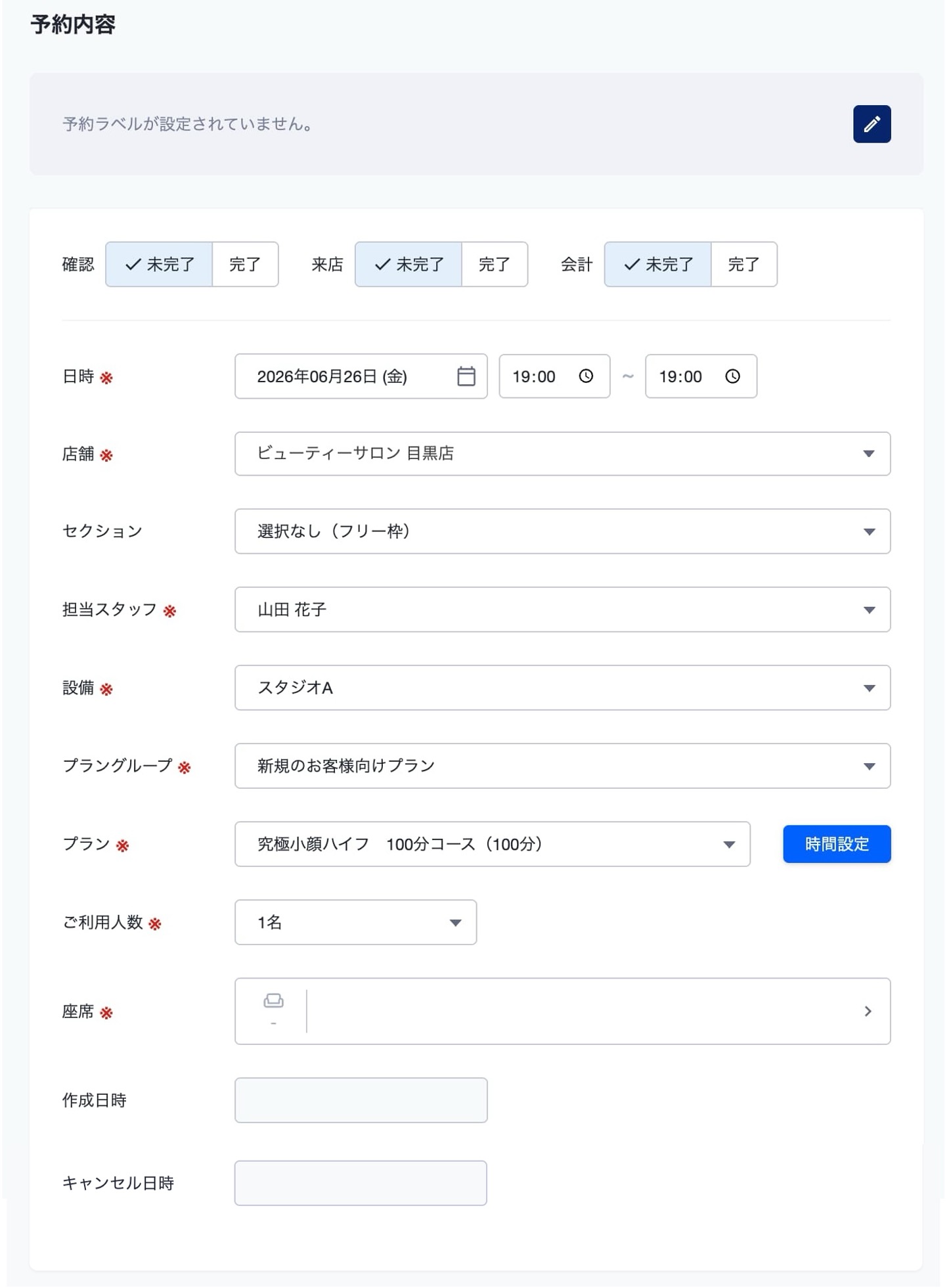Click the 時間設定 button
Screen dimensions: 951x1288
coord(837,844)
